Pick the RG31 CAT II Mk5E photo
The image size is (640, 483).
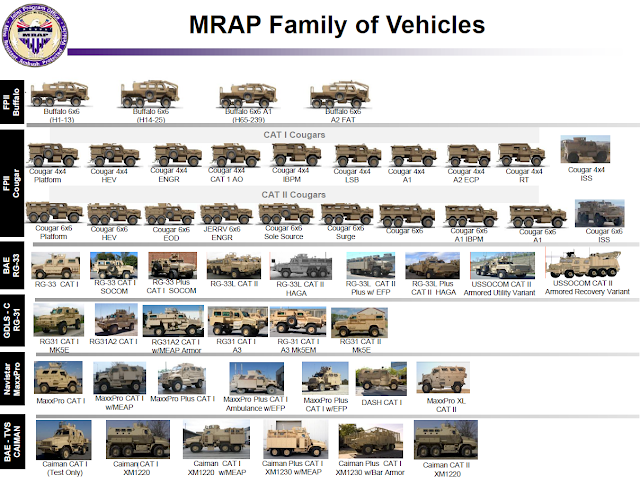(359, 323)
